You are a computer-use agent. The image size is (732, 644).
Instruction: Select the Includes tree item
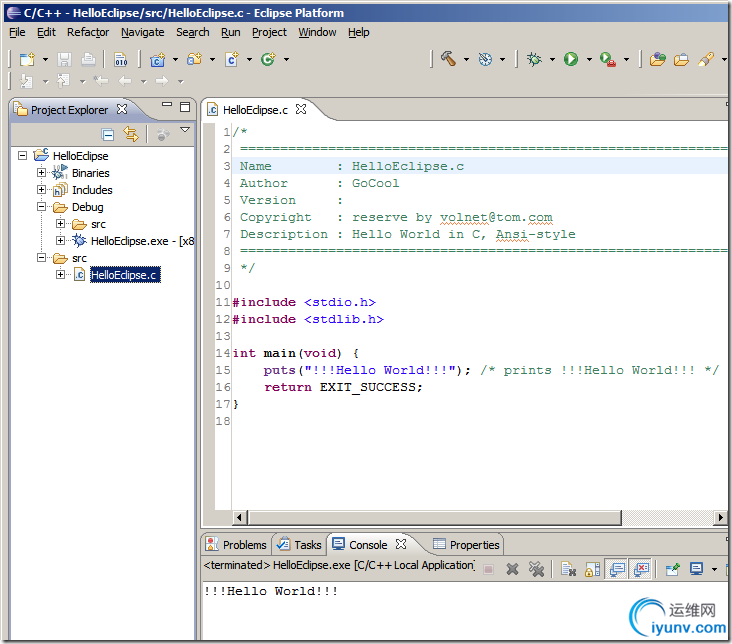click(92, 190)
